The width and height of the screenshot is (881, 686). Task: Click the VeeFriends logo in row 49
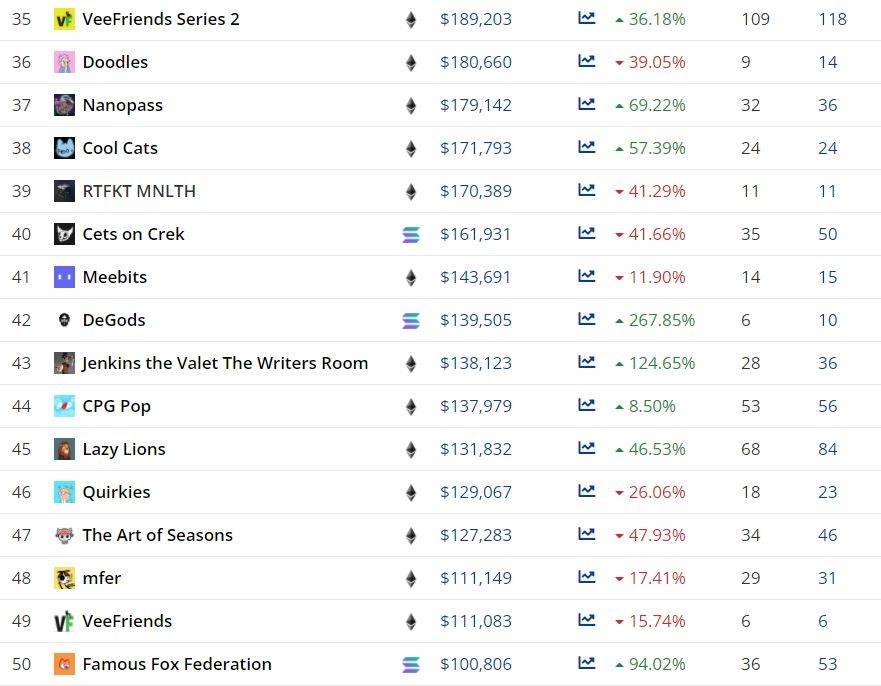click(x=64, y=621)
